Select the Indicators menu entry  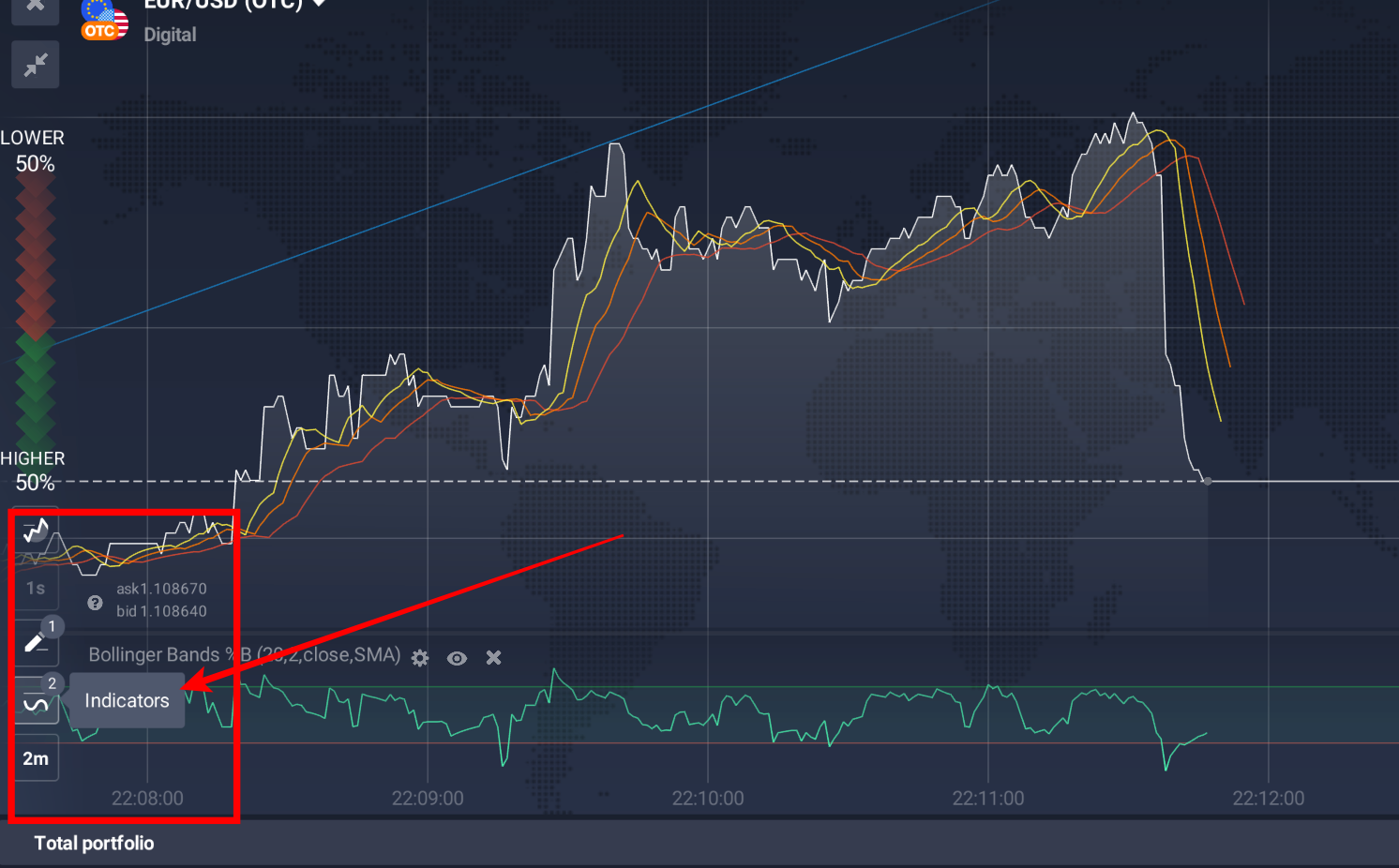point(126,699)
